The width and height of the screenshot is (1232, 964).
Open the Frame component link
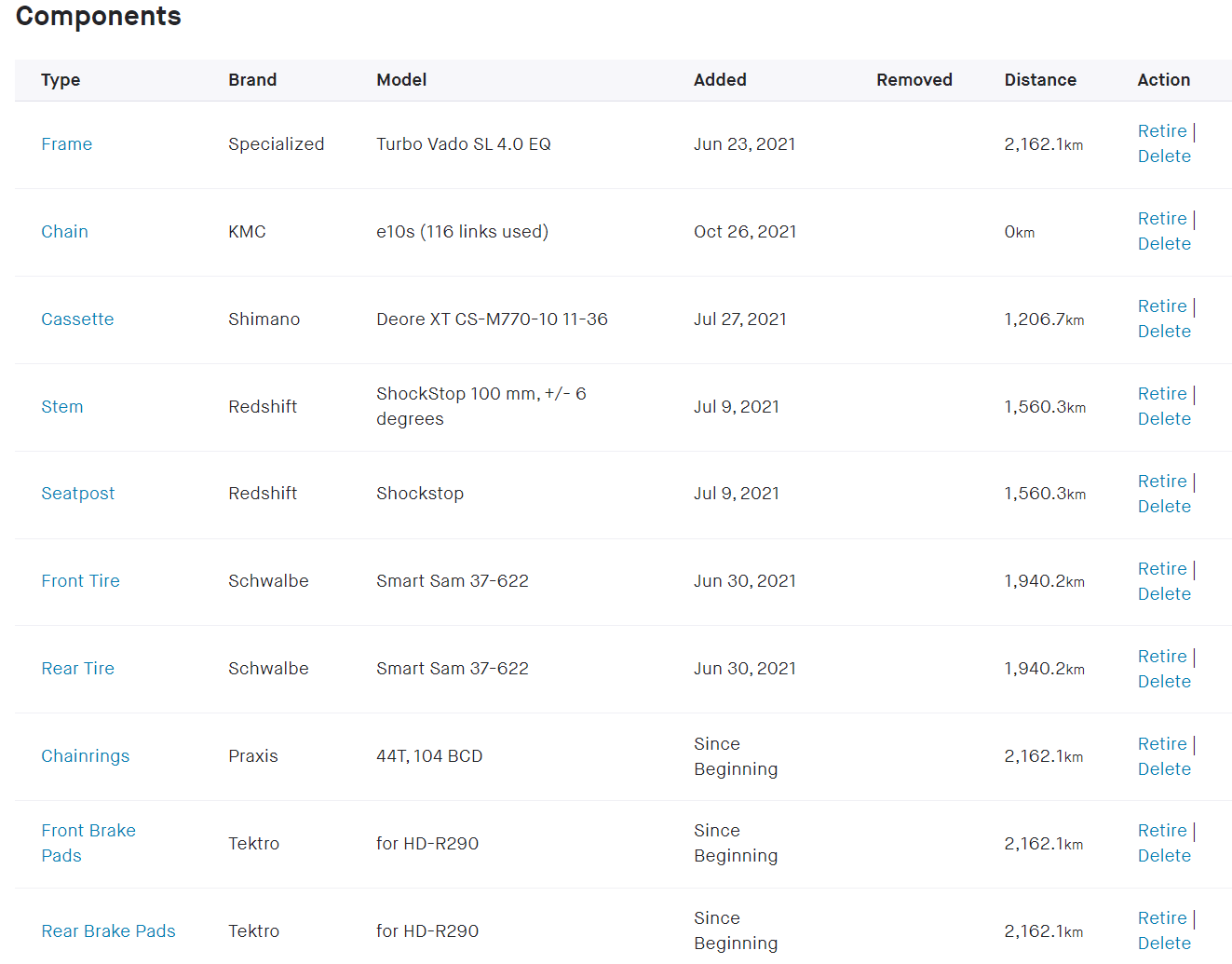click(66, 144)
